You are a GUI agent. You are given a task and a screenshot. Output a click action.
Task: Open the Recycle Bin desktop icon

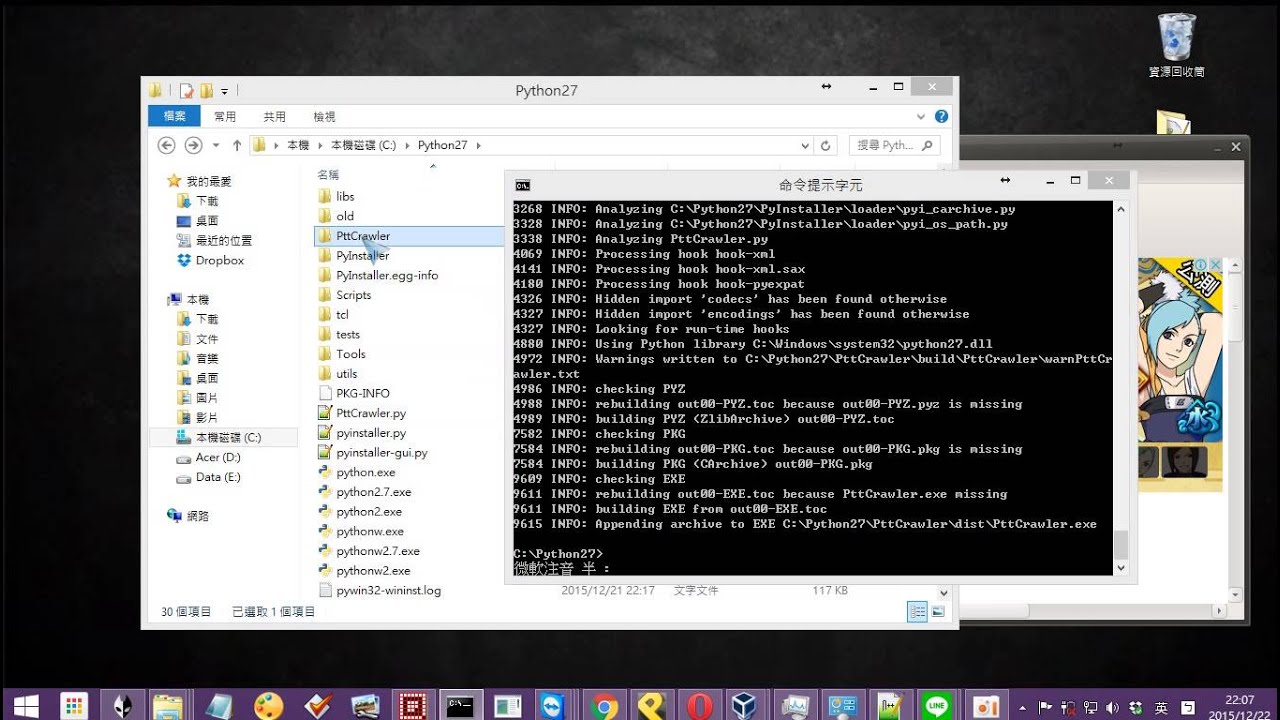tap(1176, 45)
